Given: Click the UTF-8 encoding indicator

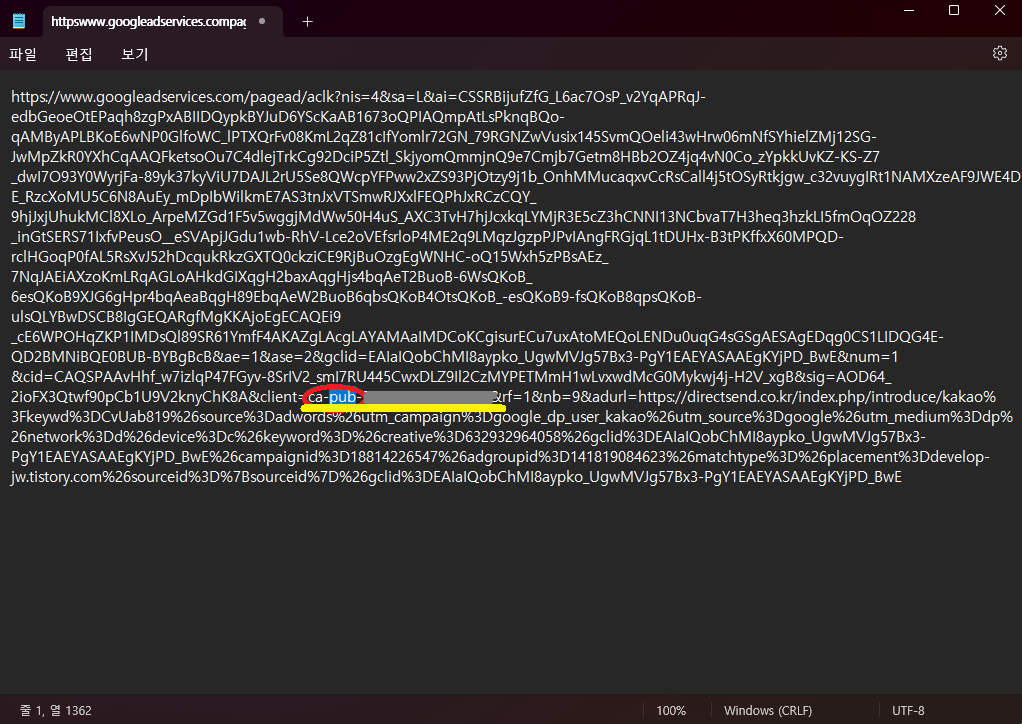Looking at the screenshot, I should (908, 710).
